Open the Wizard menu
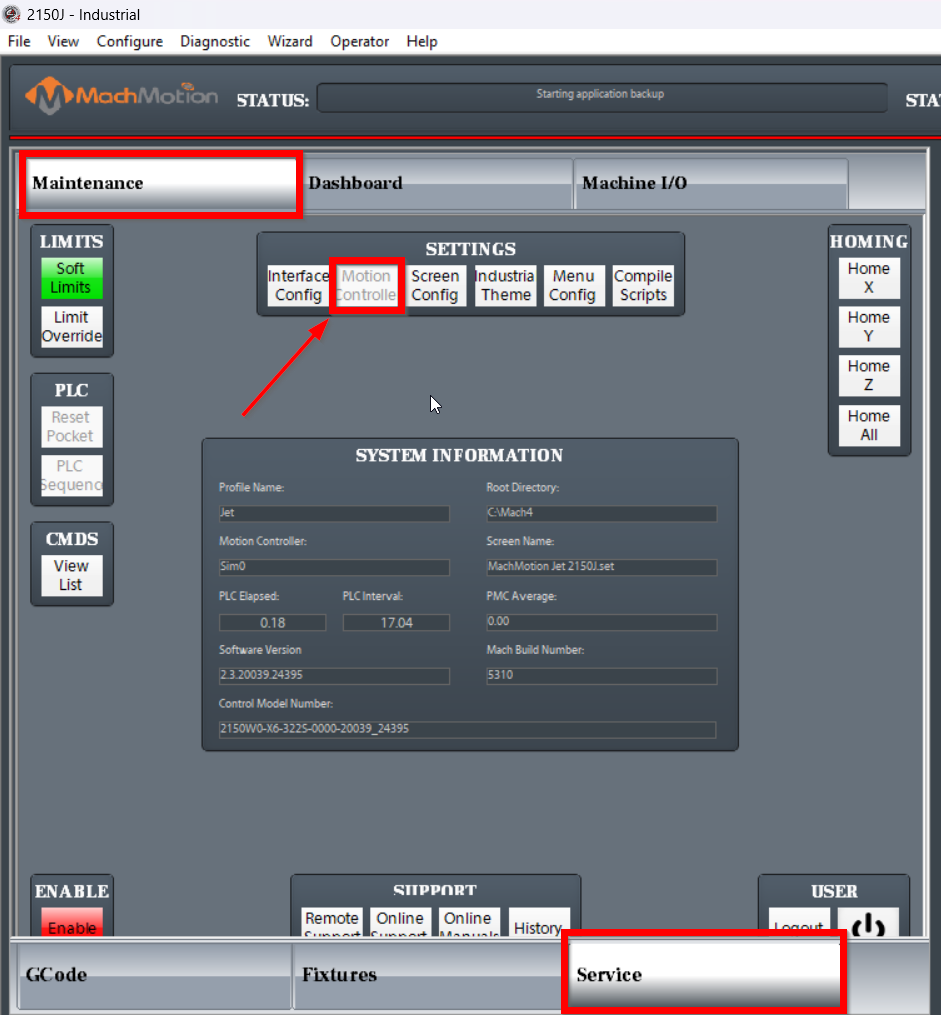Screen dimensions: 941x1015 point(290,41)
